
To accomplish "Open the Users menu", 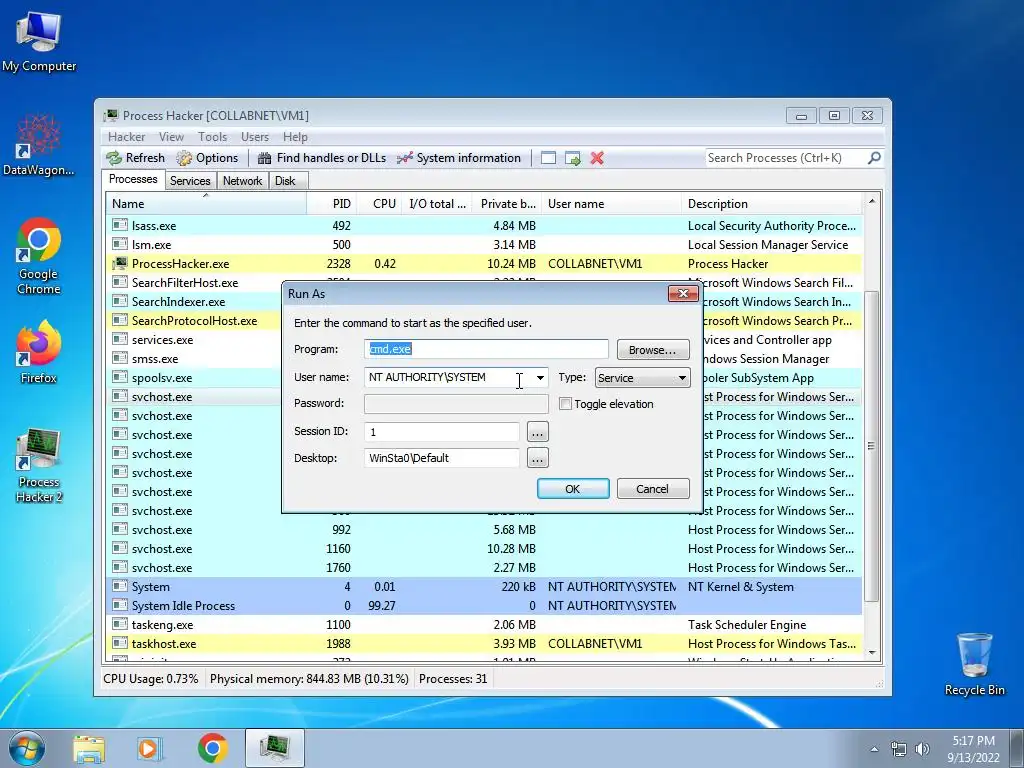I will coord(255,137).
